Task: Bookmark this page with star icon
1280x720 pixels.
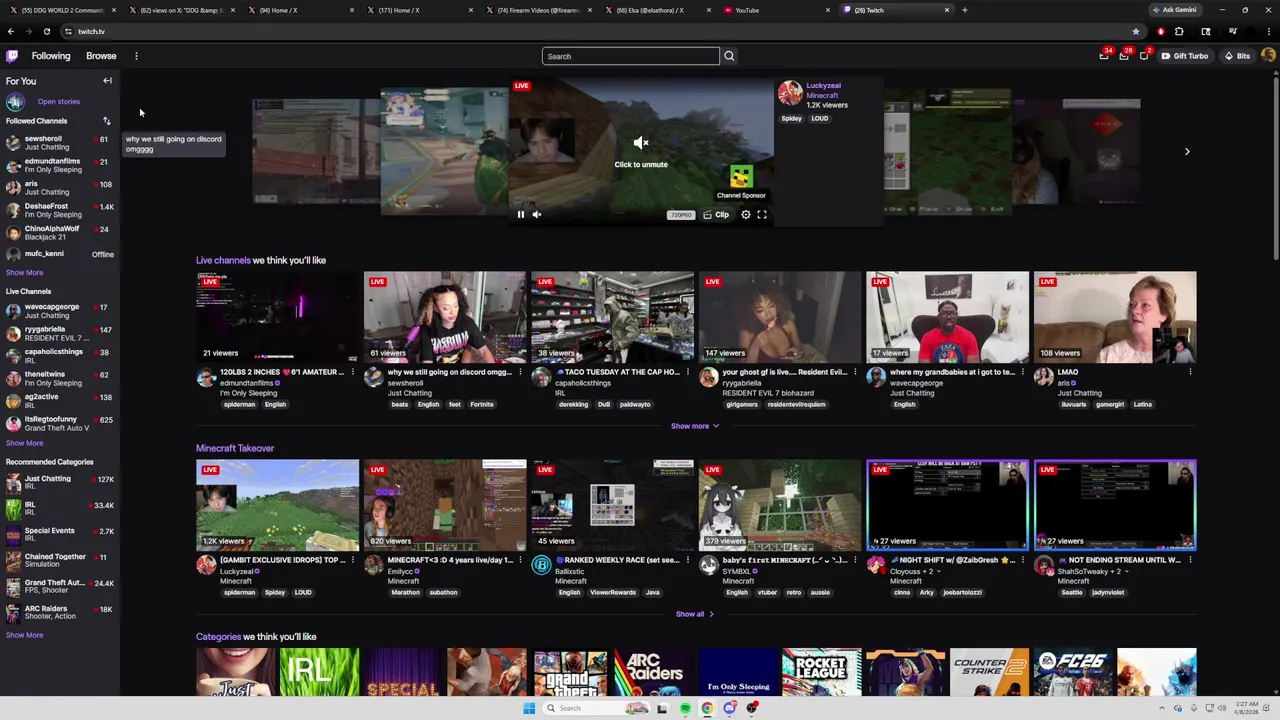Action: 1136,31
